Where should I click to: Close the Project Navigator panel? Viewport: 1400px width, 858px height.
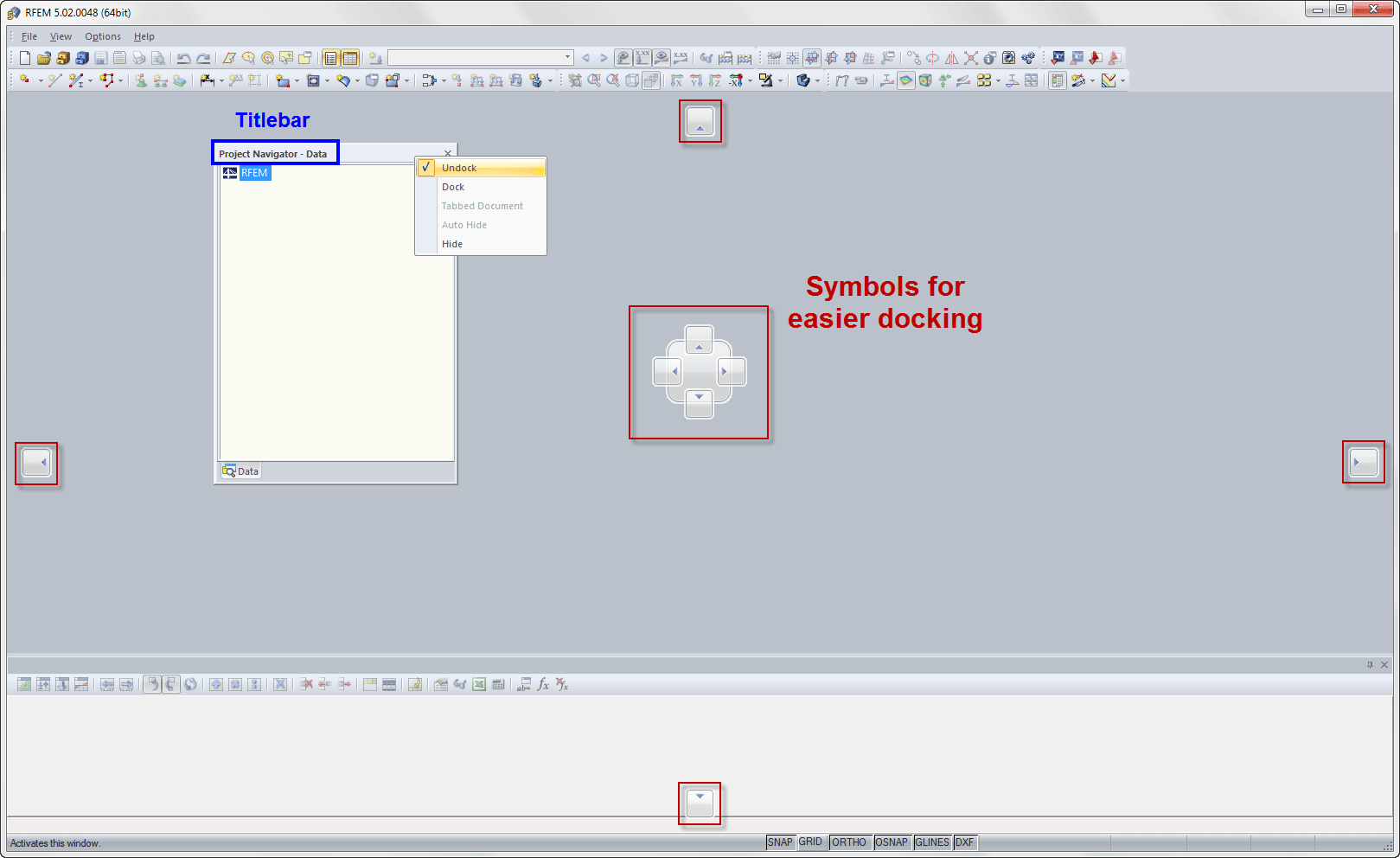coord(448,153)
